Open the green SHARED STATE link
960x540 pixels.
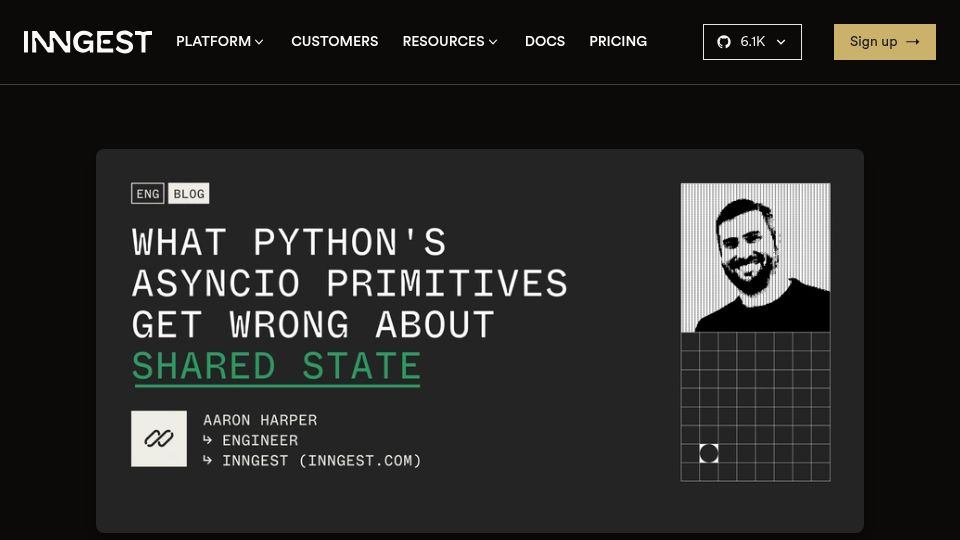tap(276, 367)
